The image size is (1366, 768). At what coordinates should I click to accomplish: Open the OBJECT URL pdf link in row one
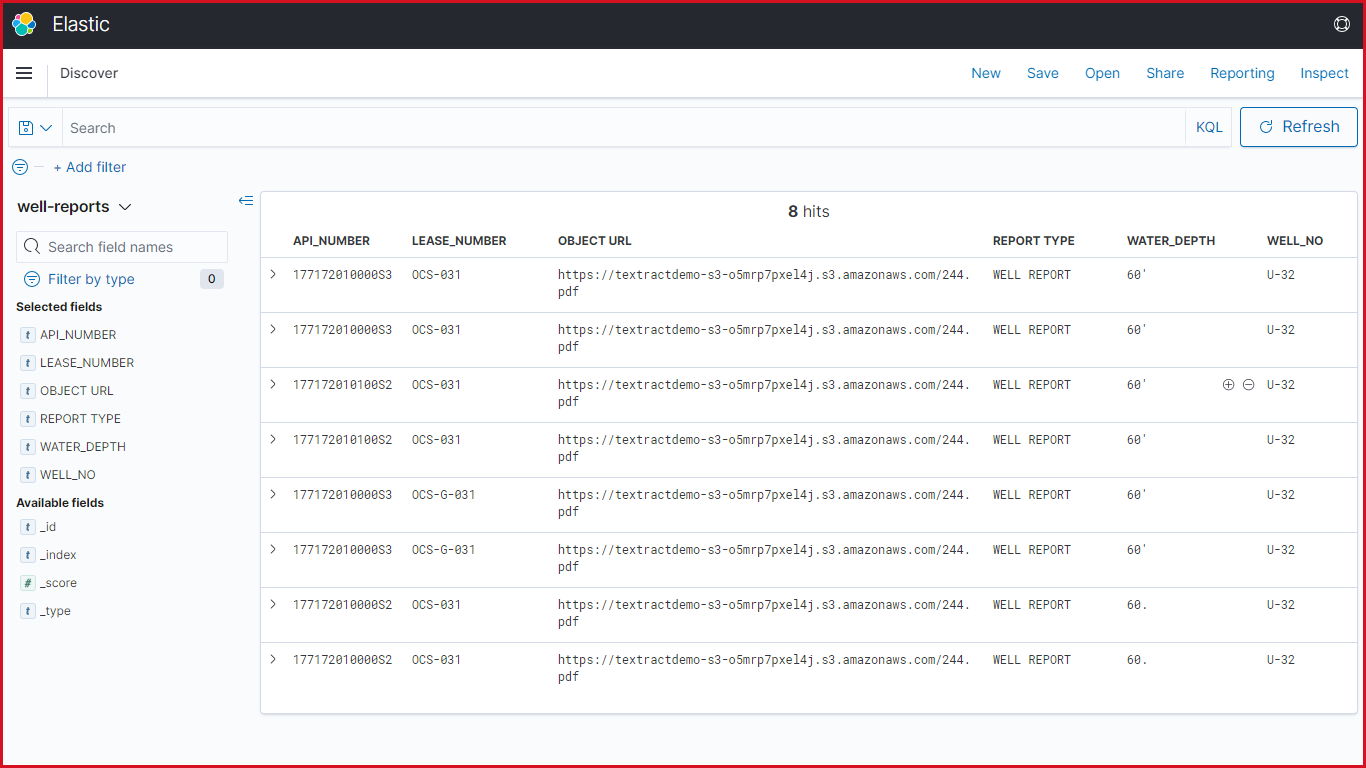pyautogui.click(x=763, y=282)
